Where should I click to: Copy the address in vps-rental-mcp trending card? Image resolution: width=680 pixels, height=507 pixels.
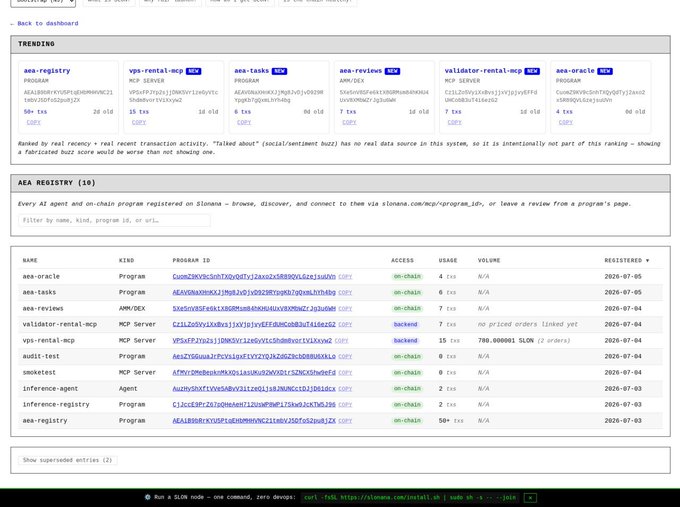point(139,122)
